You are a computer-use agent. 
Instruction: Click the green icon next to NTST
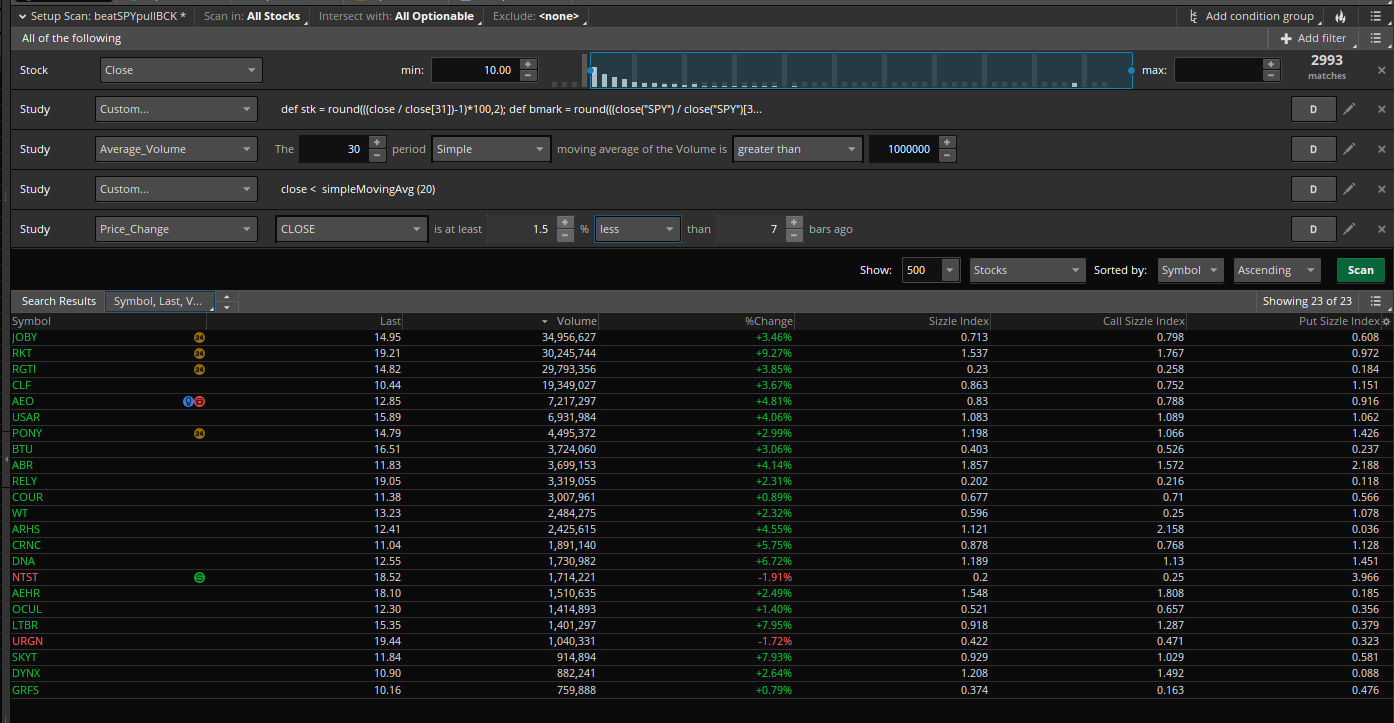tap(199, 577)
